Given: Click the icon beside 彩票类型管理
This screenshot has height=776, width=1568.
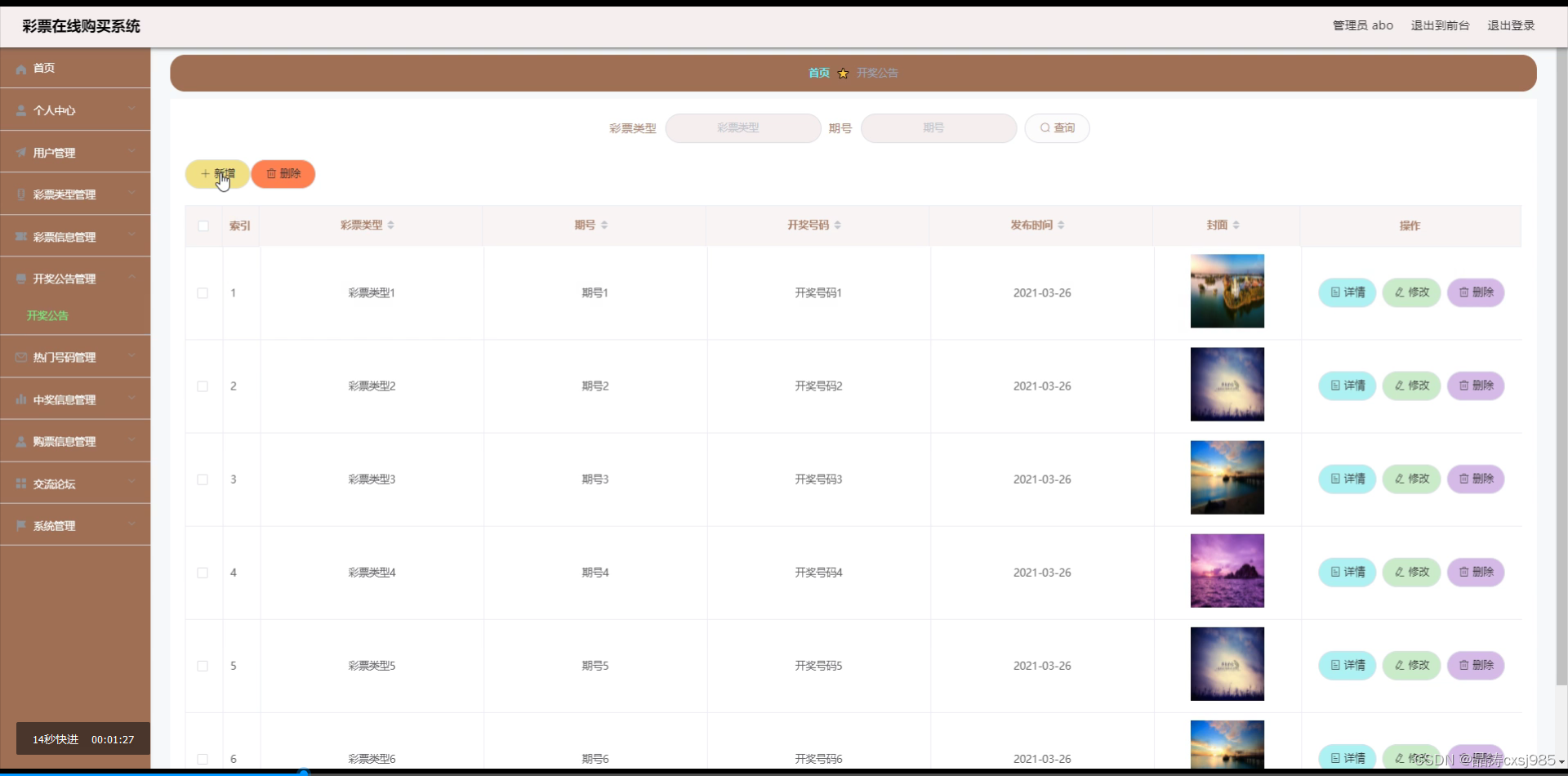Looking at the screenshot, I should coord(21,194).
